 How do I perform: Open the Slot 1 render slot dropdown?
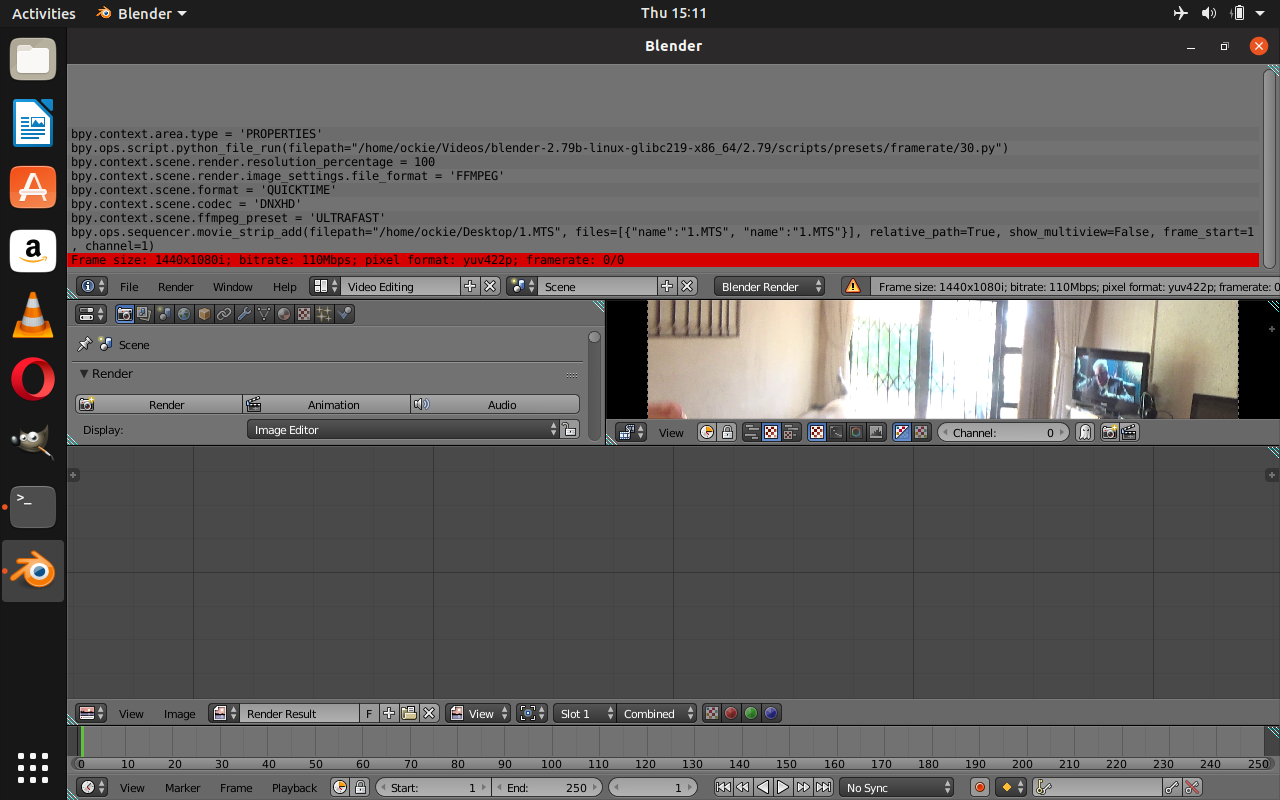coord(585,714)
